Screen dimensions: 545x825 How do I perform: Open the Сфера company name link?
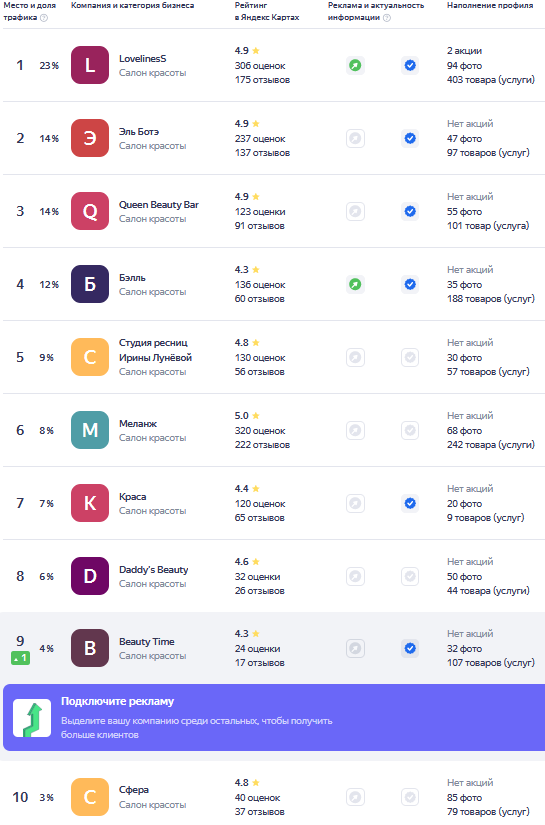pos(134,789)
